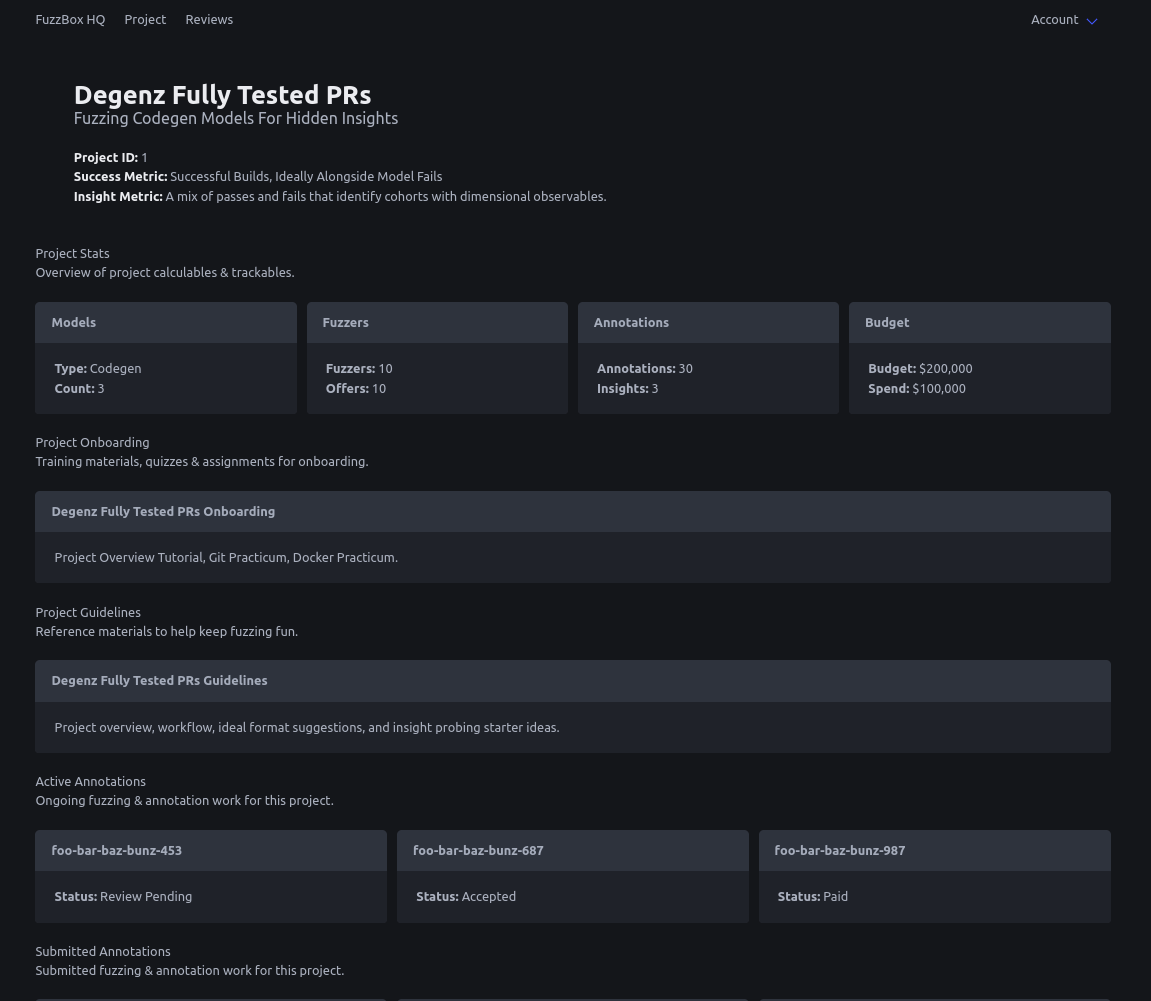Click the Review Pending status

pos(145,897)
